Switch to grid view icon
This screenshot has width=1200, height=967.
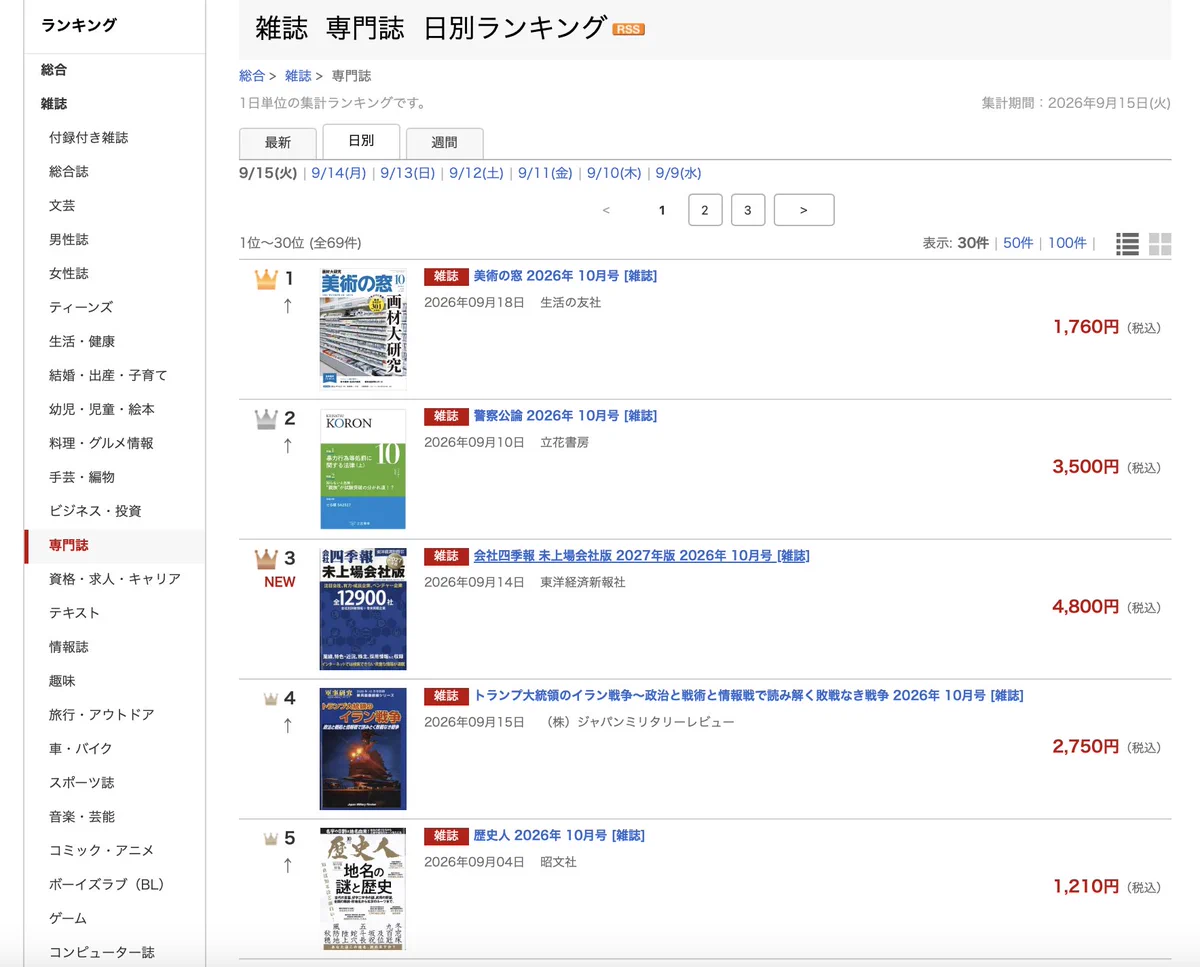click(1160, 244)
